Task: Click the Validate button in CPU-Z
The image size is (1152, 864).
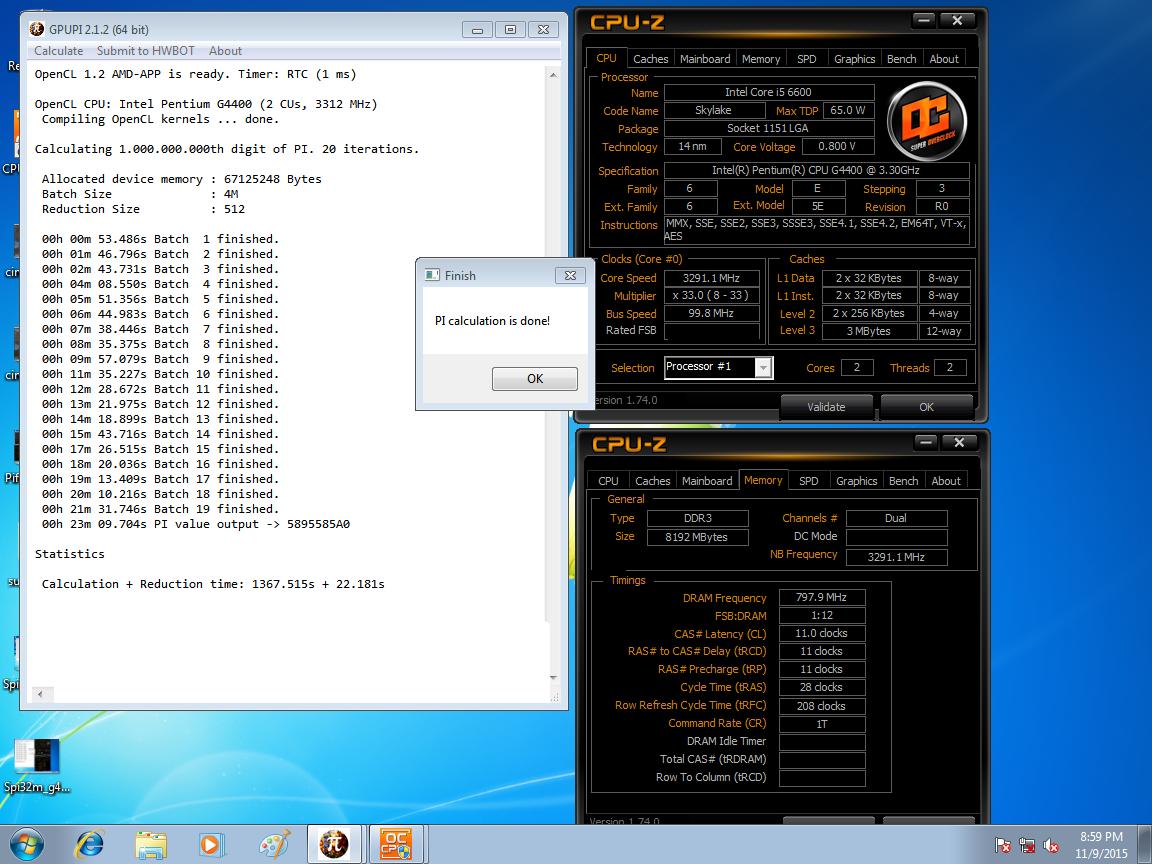Action: (826, 406)
